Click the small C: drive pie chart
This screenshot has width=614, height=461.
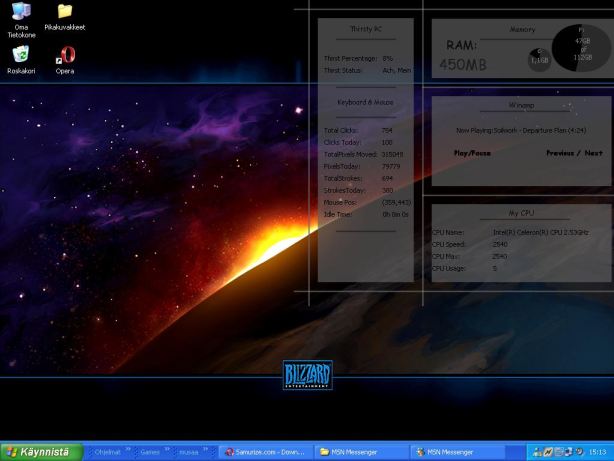[x=539, y=60]
